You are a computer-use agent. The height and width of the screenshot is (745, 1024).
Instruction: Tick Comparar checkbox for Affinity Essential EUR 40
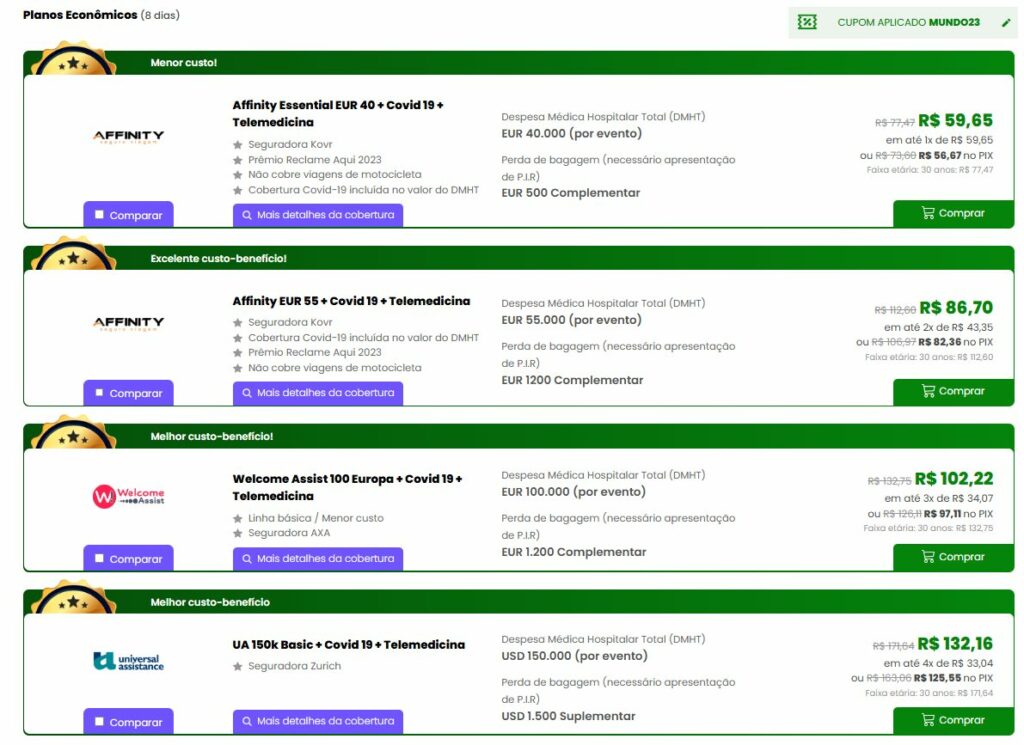(99, 215)
